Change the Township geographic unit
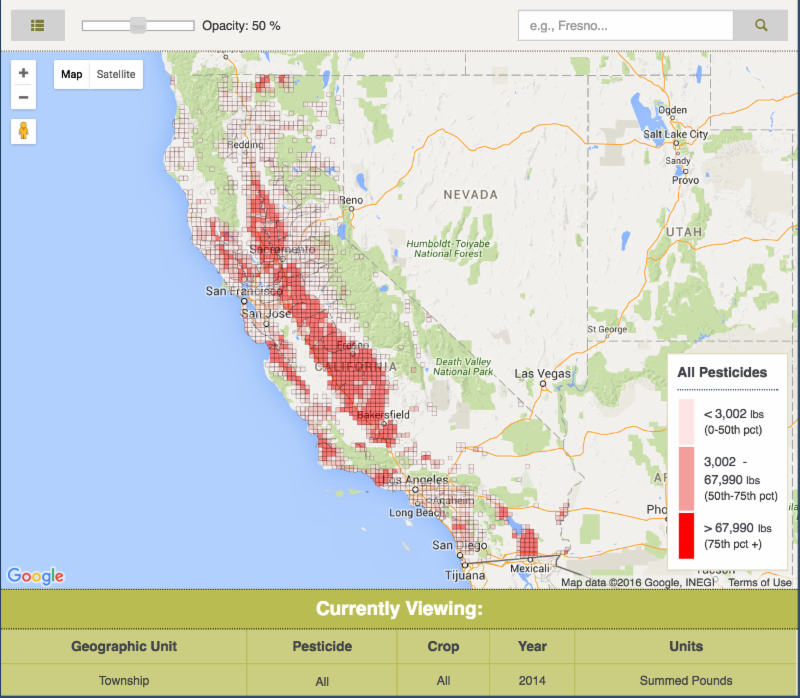This screenshot has width=800, height=698. tap(124, 681)
